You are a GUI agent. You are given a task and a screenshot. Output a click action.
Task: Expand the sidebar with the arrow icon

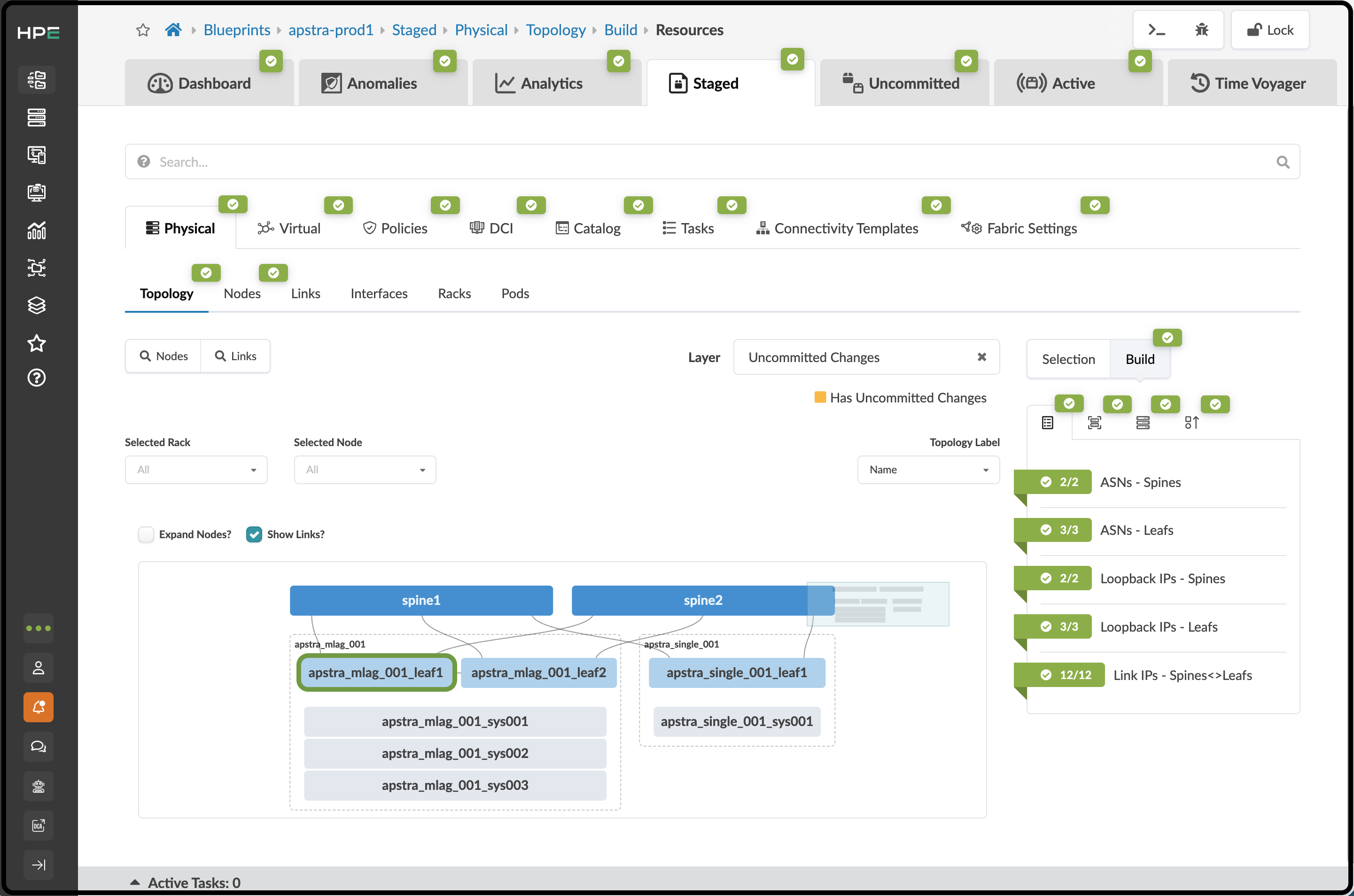[x=39, y=865]
